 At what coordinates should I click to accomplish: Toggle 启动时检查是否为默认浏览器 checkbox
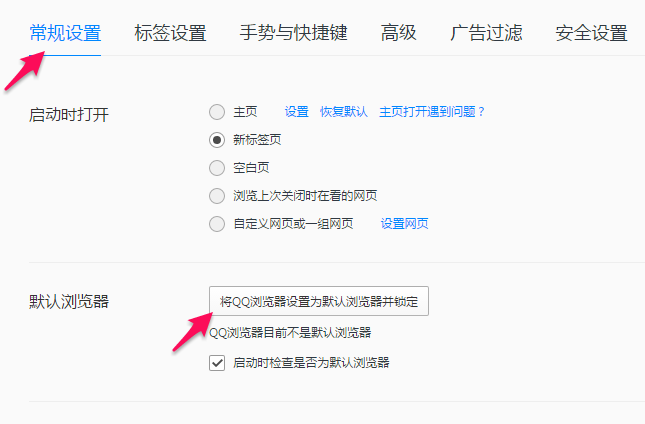(x=217, y=363)
